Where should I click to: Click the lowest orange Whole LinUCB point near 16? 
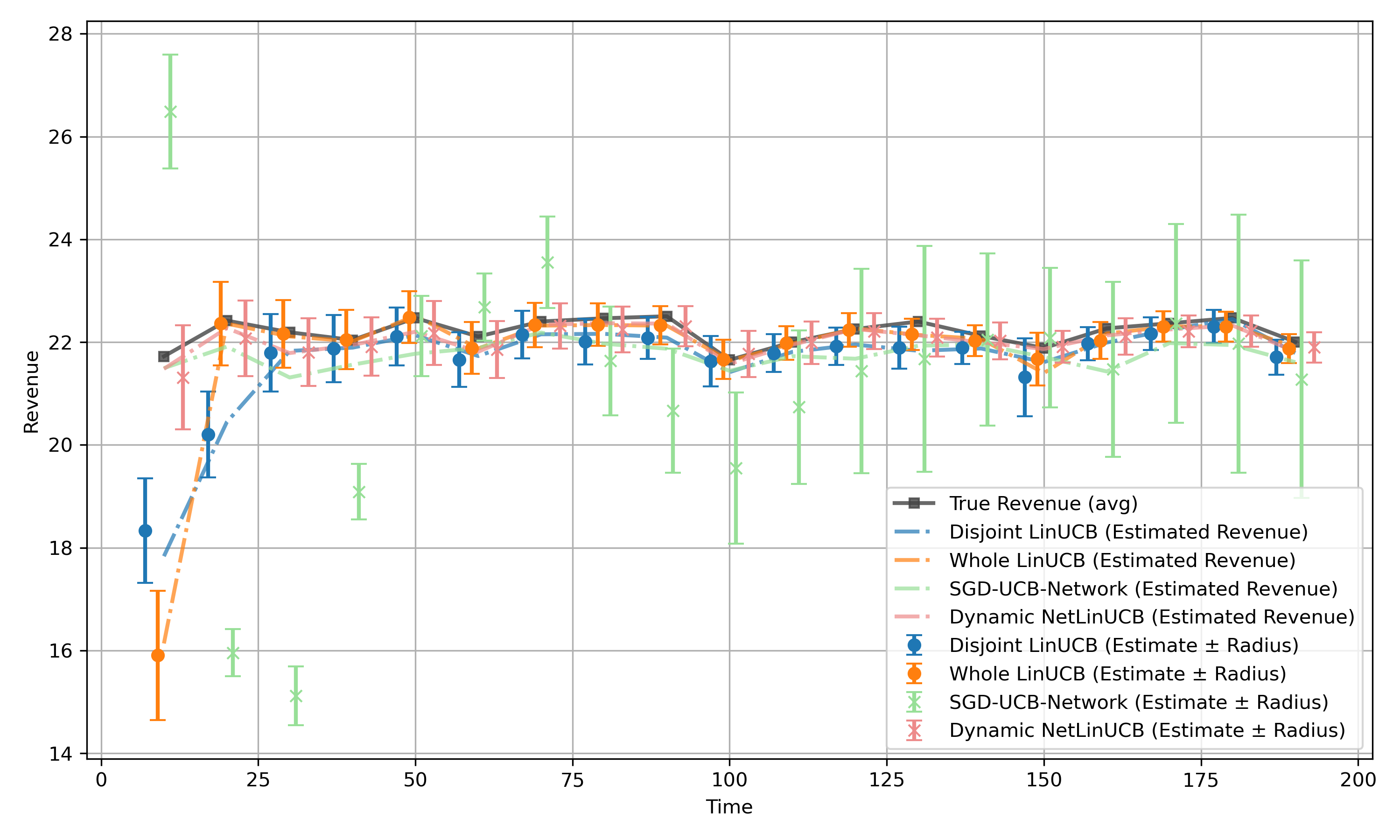[x=158, y=655]
